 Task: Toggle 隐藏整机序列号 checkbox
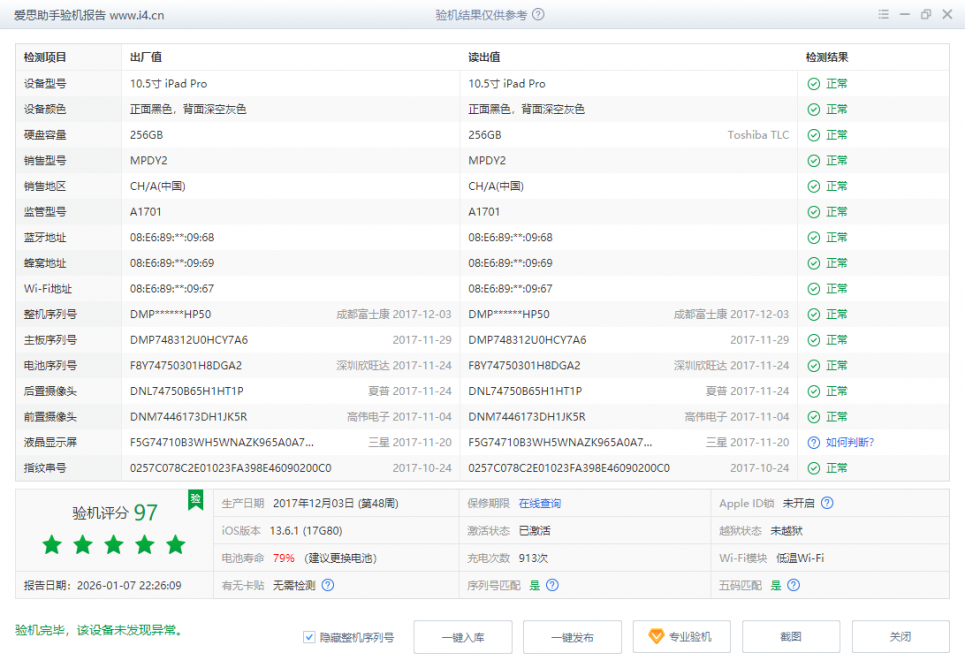coord(309,637)
